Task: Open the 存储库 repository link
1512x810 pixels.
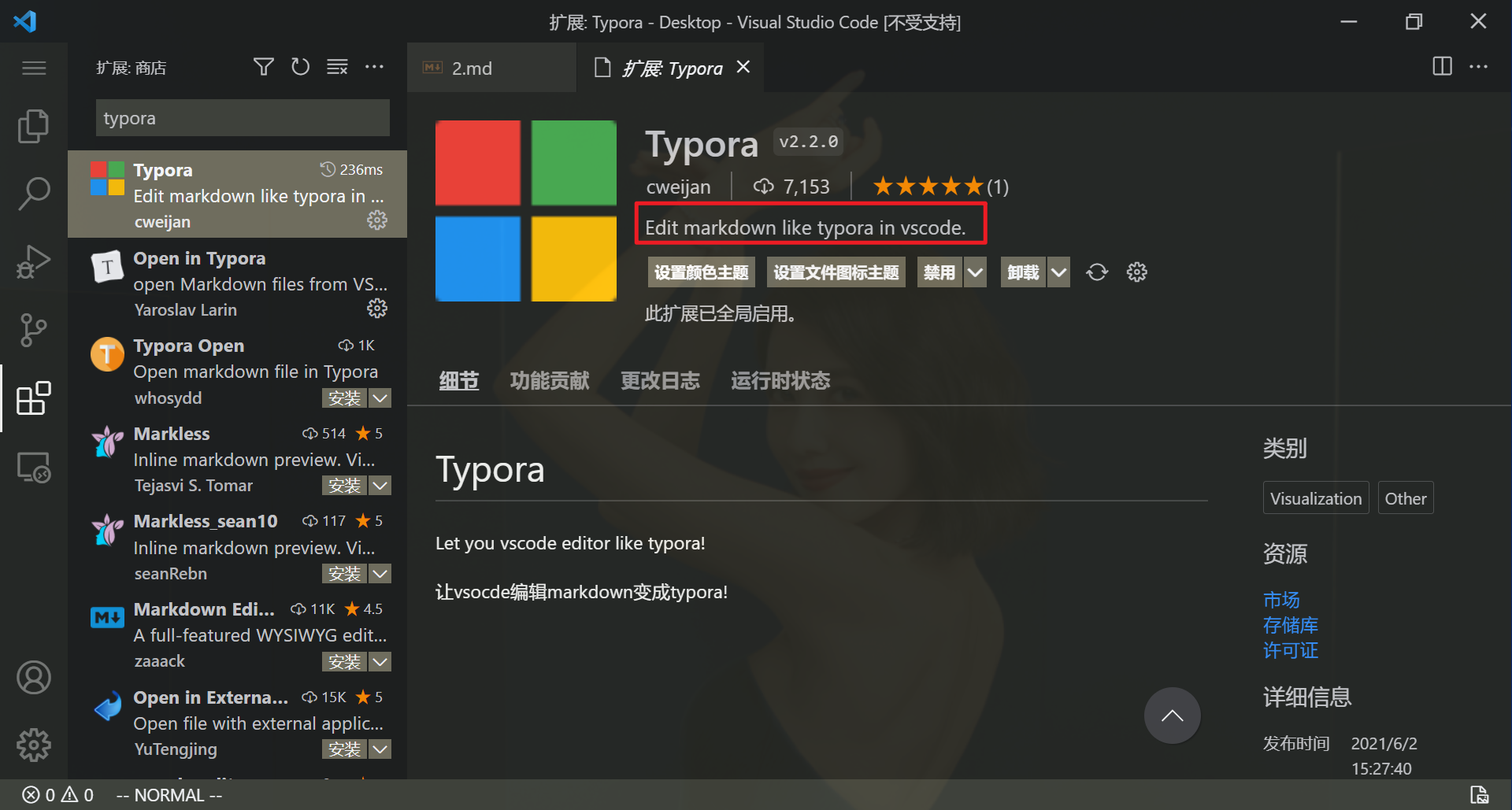Action: pos(1291,626)
